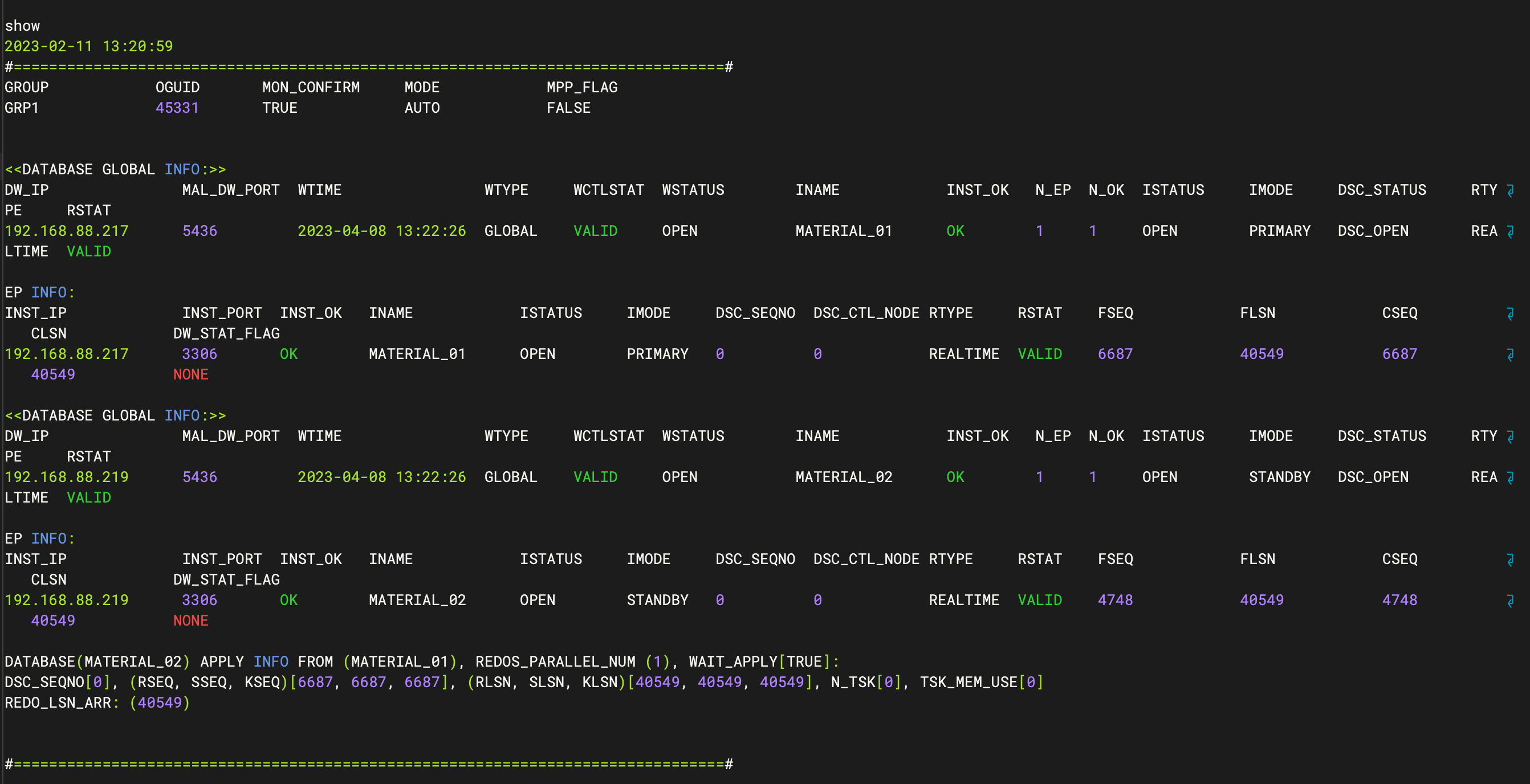This screenshot has width=1530, height=784.
Task: Select WTYPE value GLOBAL in the MATERIAL_02 row
Action: click(511, 477)
